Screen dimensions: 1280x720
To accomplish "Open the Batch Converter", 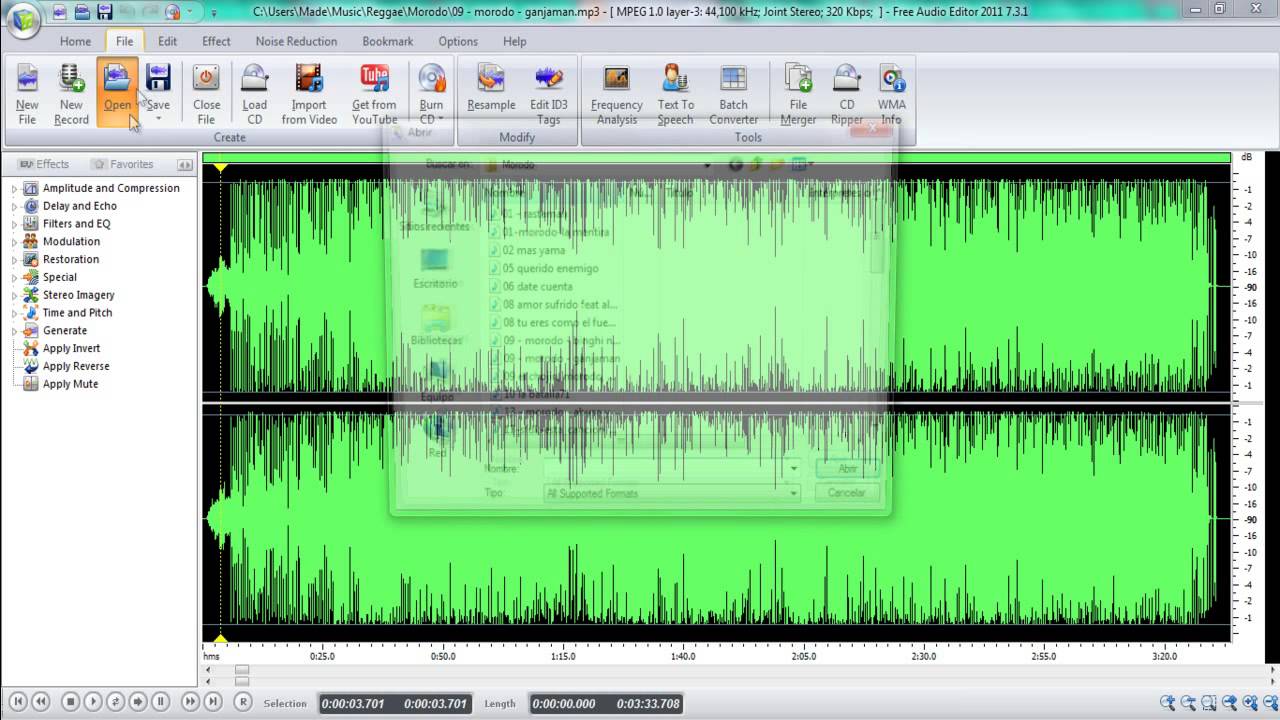I will click(x=733, y=95).
